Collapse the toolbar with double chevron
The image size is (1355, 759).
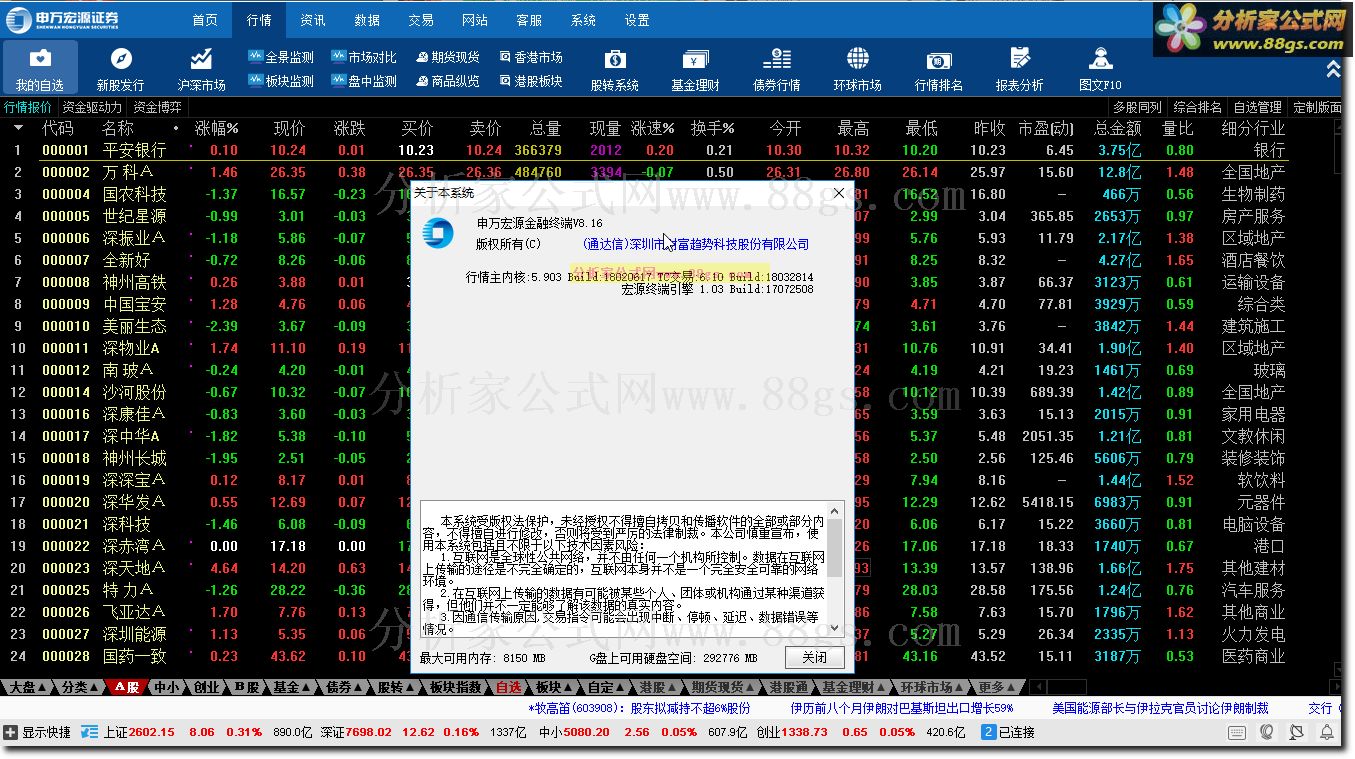(x=1333, y=68)
